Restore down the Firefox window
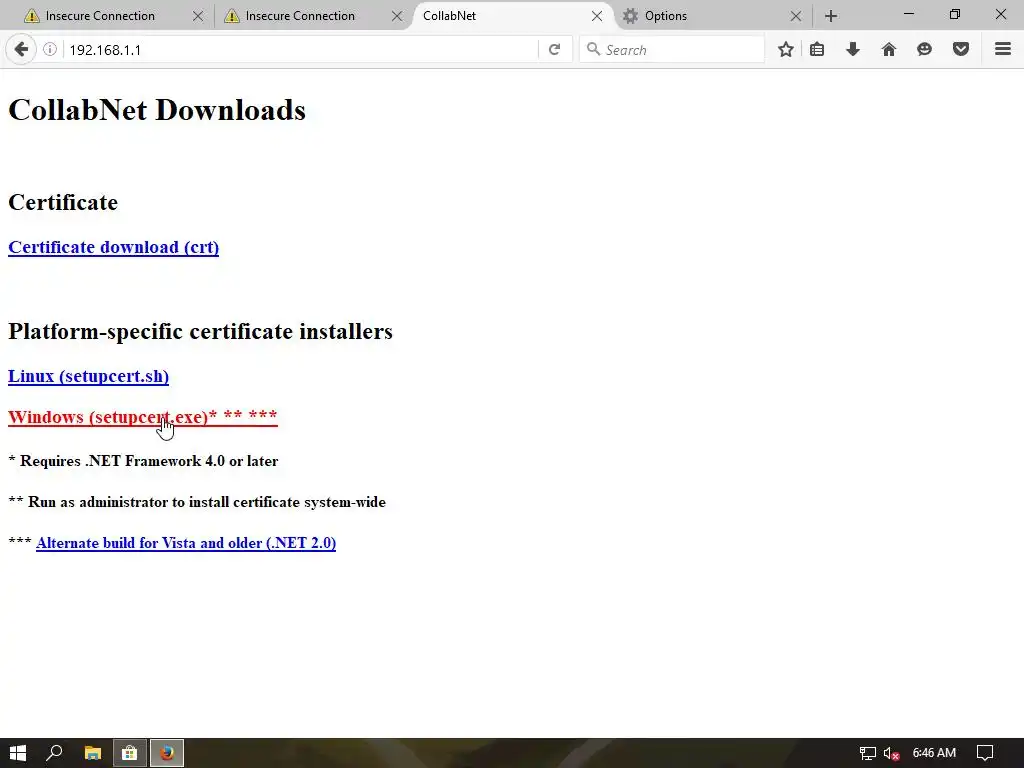This screenshot has height=768, width=1024. tap(955, 14)
